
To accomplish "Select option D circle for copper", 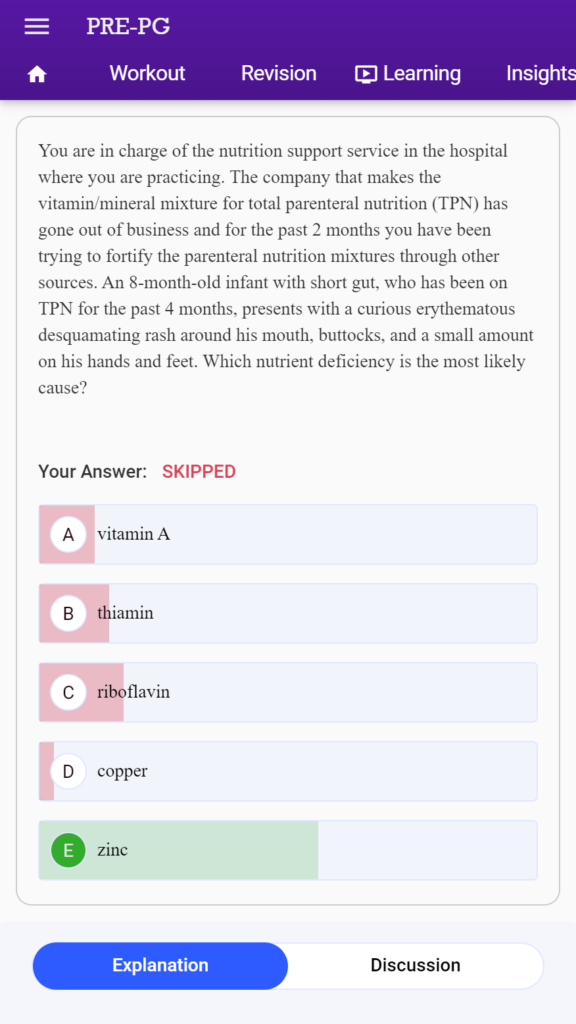I will pyautogui.click(x=68, y=771).
